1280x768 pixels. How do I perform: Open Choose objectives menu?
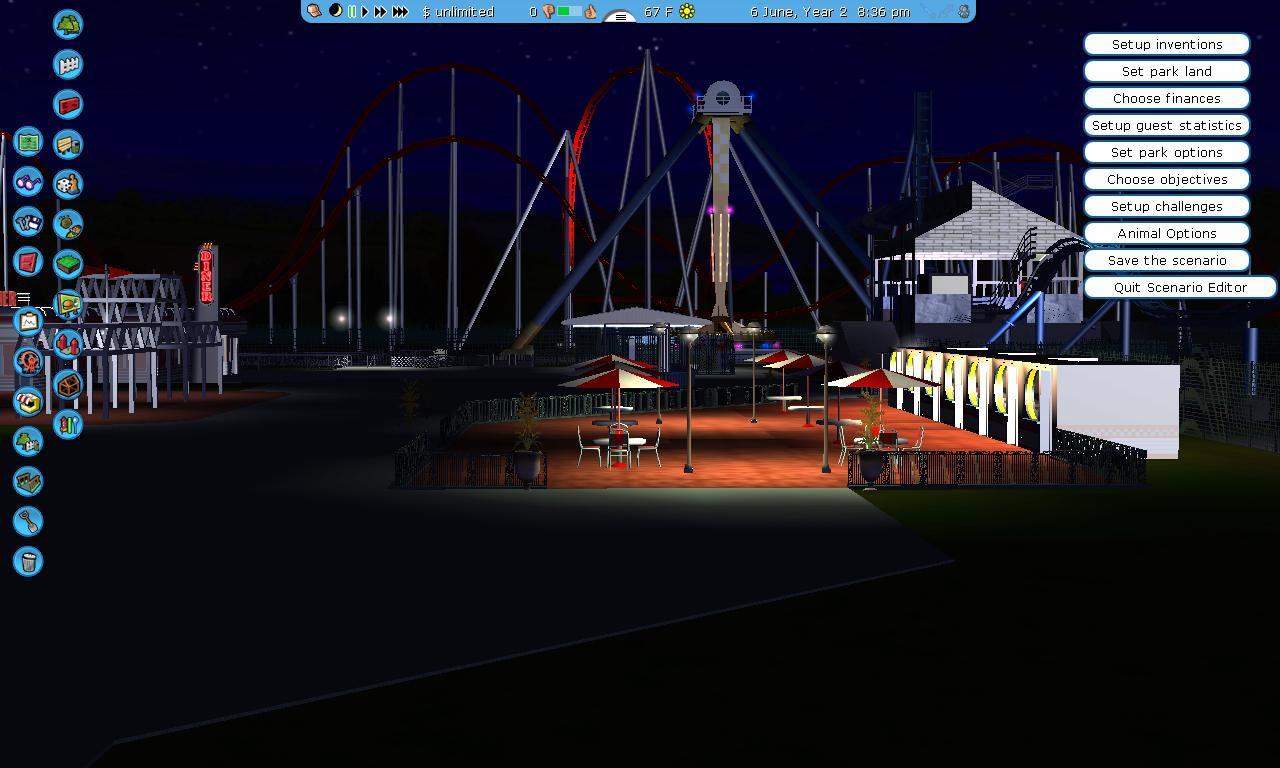click(1166, 179)
